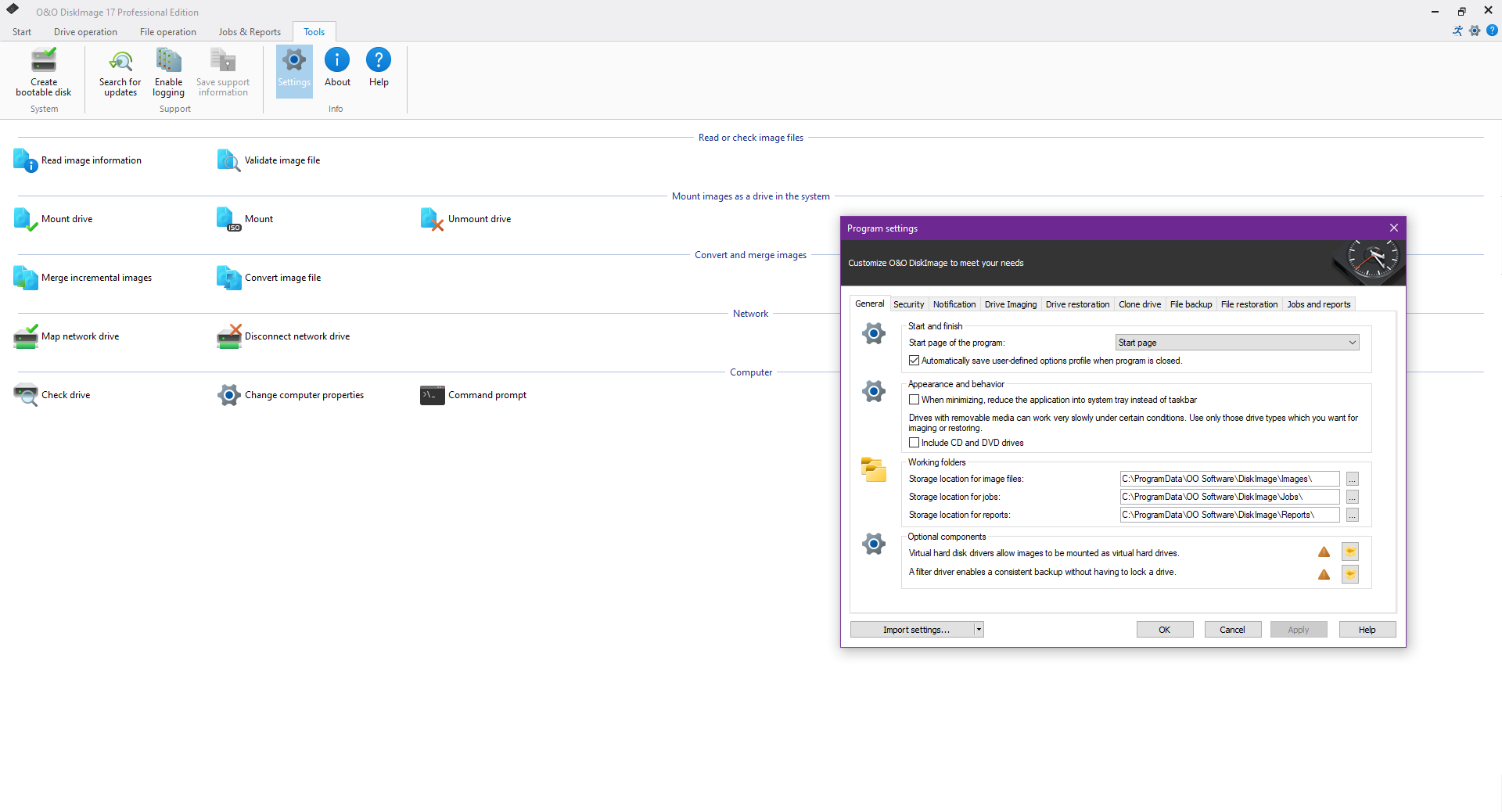Open the About info button
This screenshot has height=812, width=1502.
click(337, 68)
